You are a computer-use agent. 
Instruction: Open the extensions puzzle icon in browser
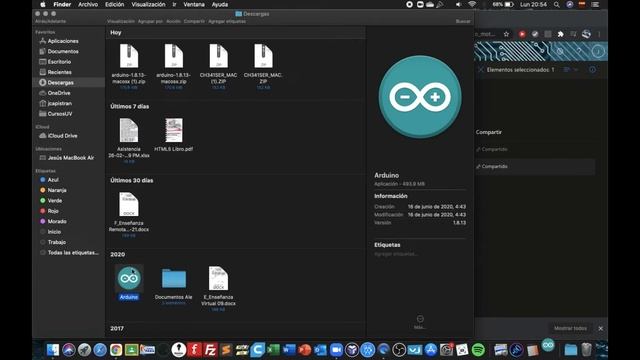[560, 34]
